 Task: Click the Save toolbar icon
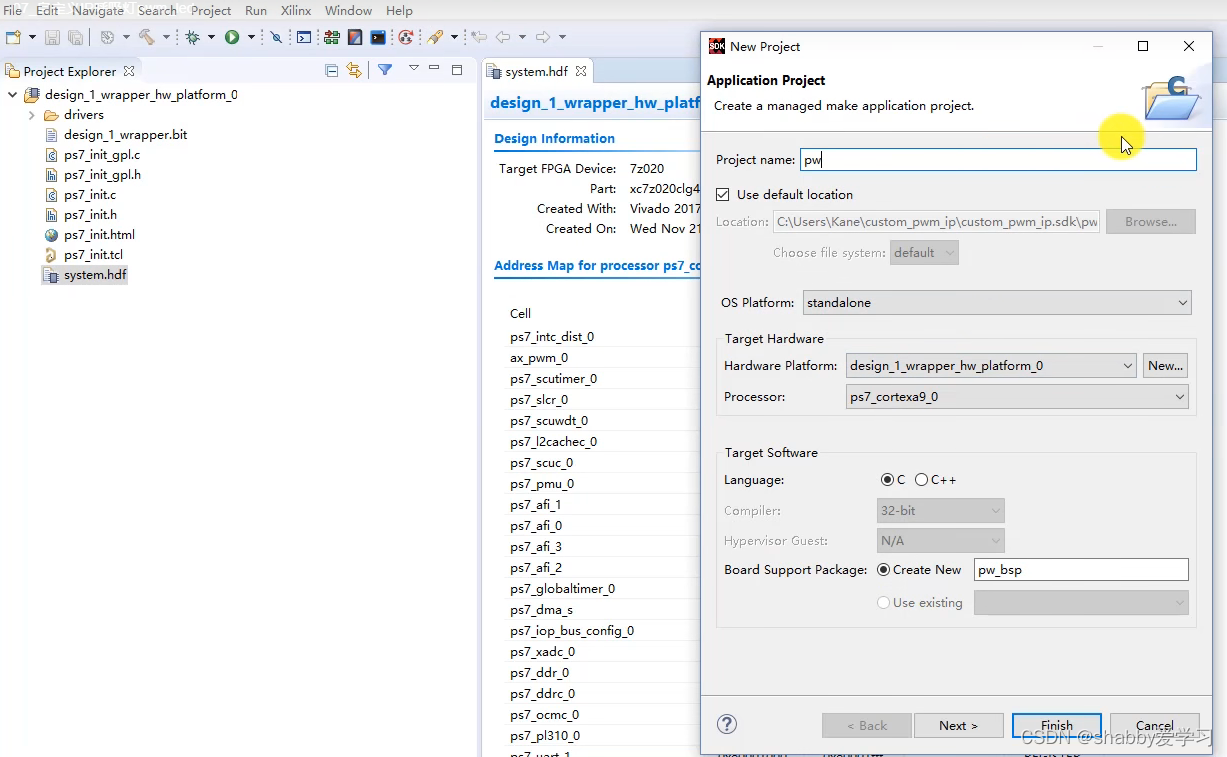click(52, 37)
